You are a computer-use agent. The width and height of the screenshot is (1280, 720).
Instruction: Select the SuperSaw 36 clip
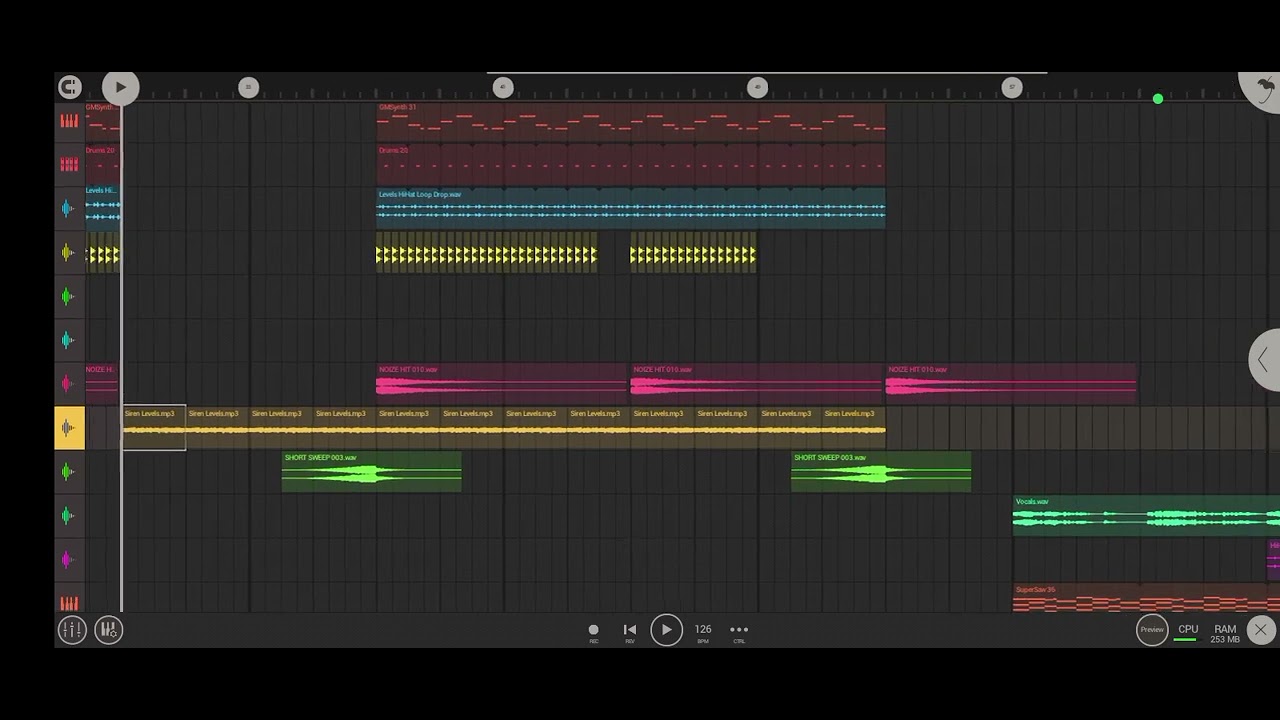point(1146,598)
